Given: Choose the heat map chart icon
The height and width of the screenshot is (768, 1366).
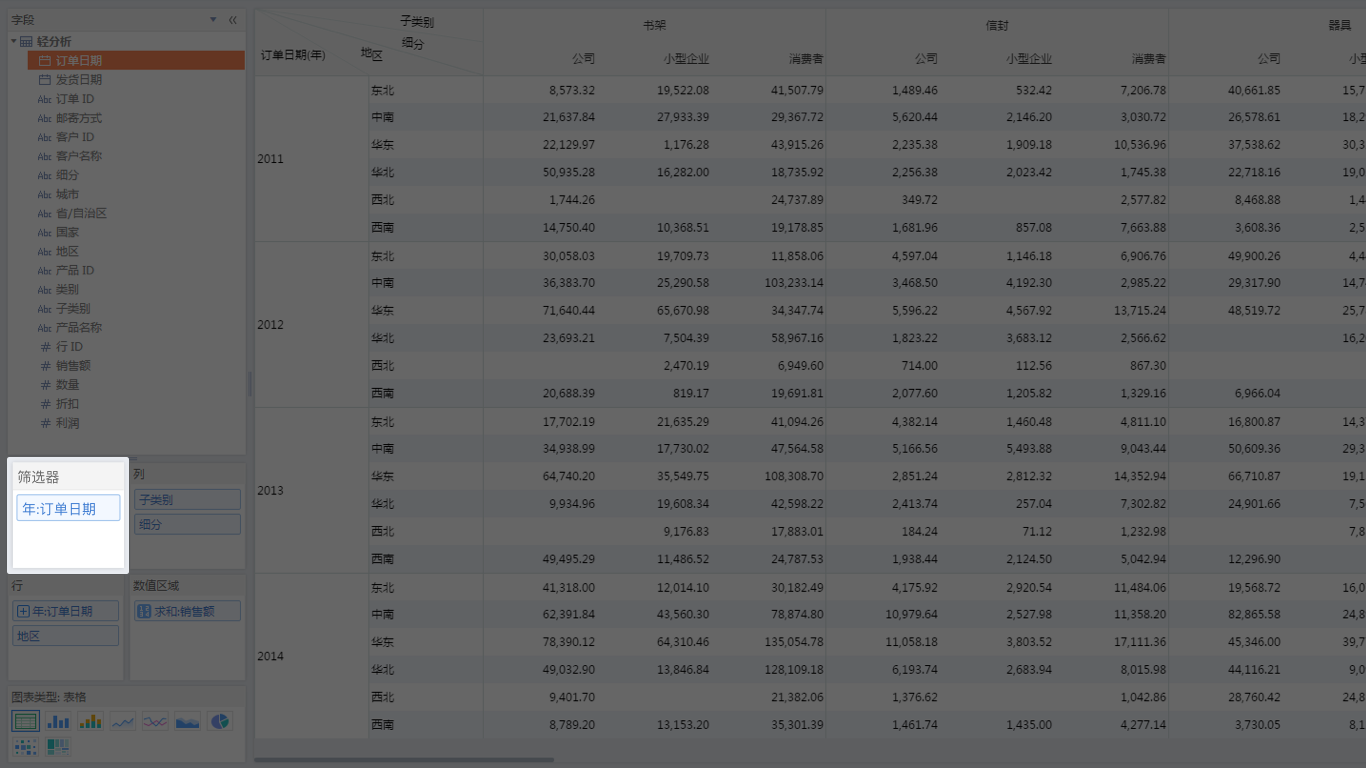Looking at the screenshot, I should (26, 746).
